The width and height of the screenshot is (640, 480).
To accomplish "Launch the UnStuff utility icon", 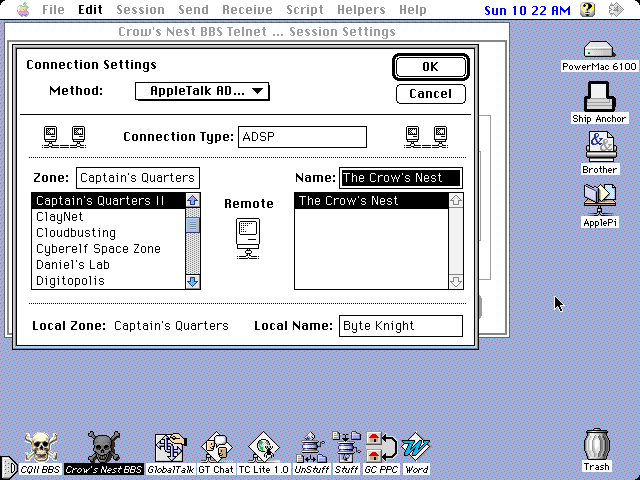I will coord(311,447).
